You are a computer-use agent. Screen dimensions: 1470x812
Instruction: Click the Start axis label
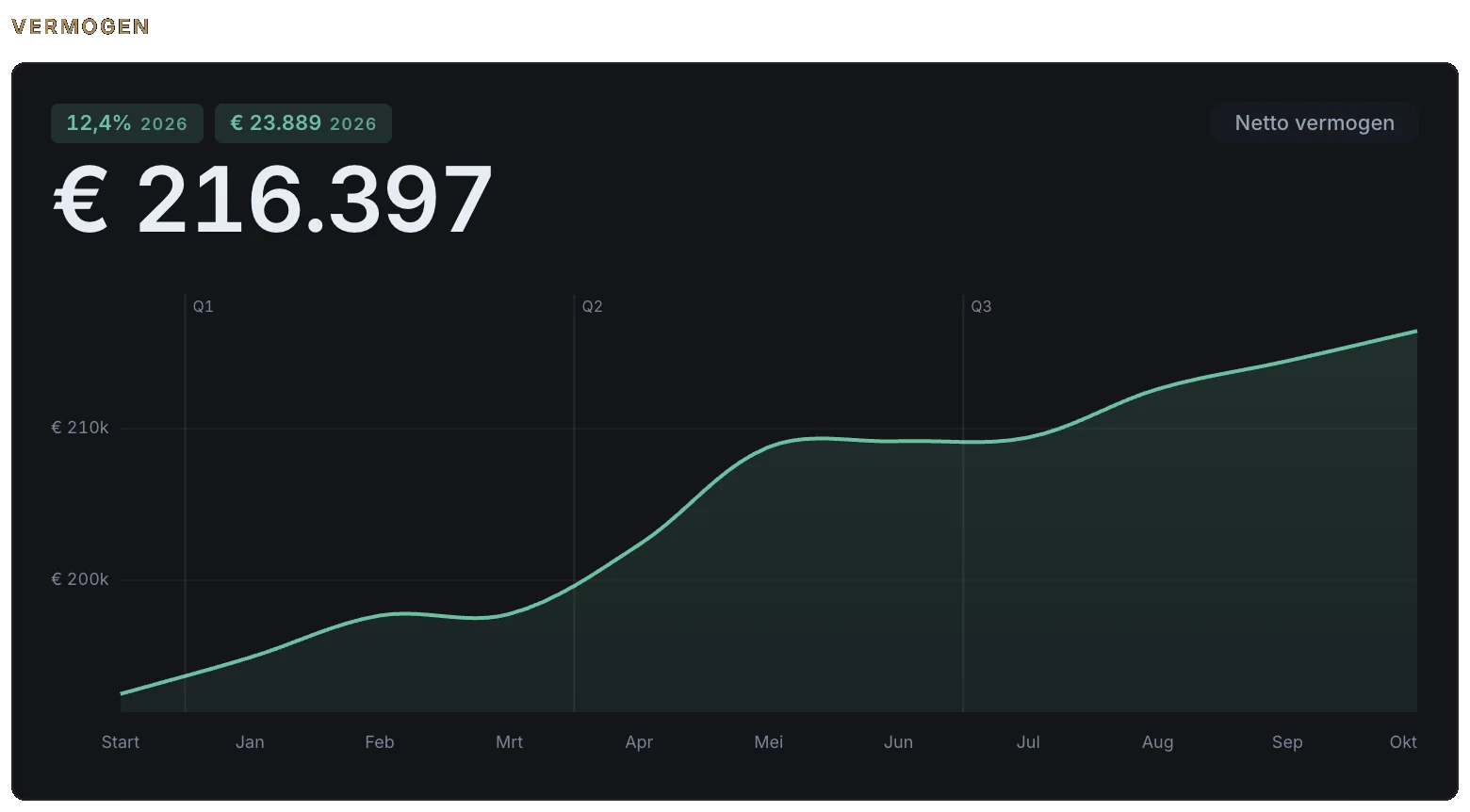[121, 742]
